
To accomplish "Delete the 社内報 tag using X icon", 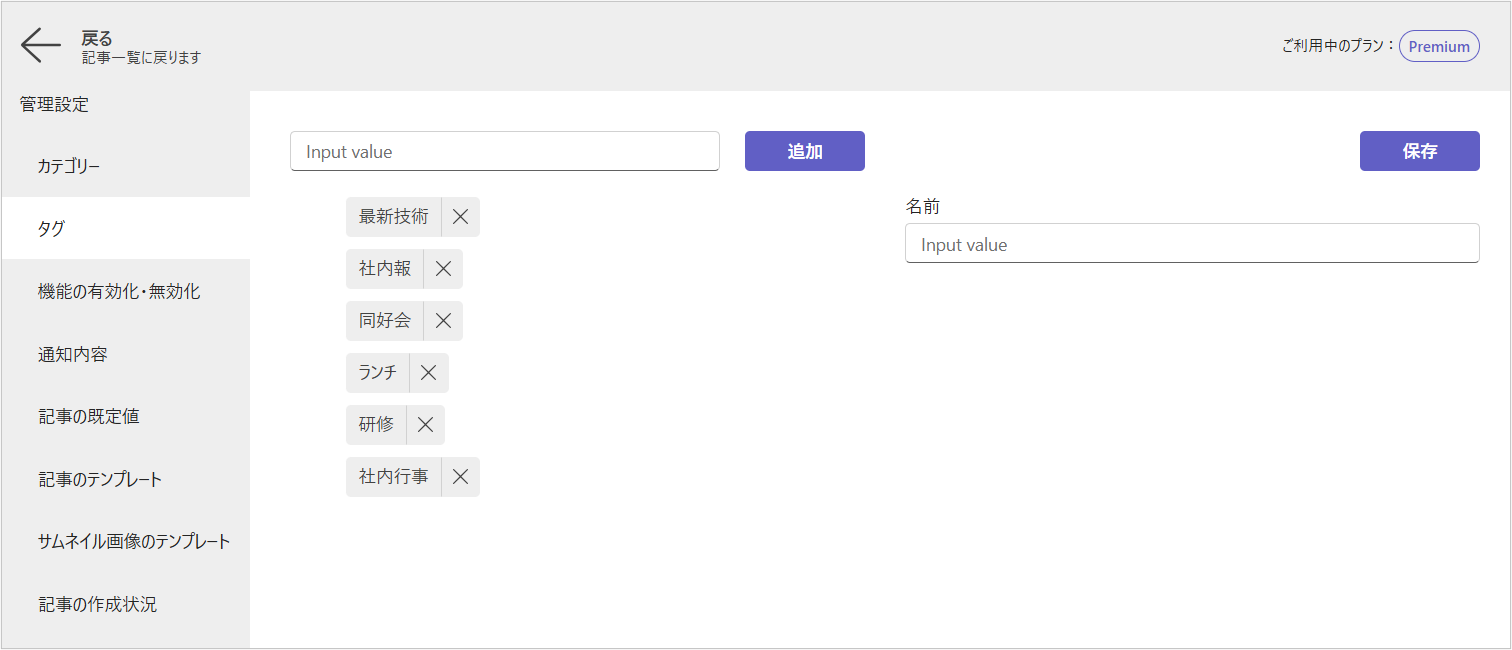I will pyautogui.click(x=443, y=269).
